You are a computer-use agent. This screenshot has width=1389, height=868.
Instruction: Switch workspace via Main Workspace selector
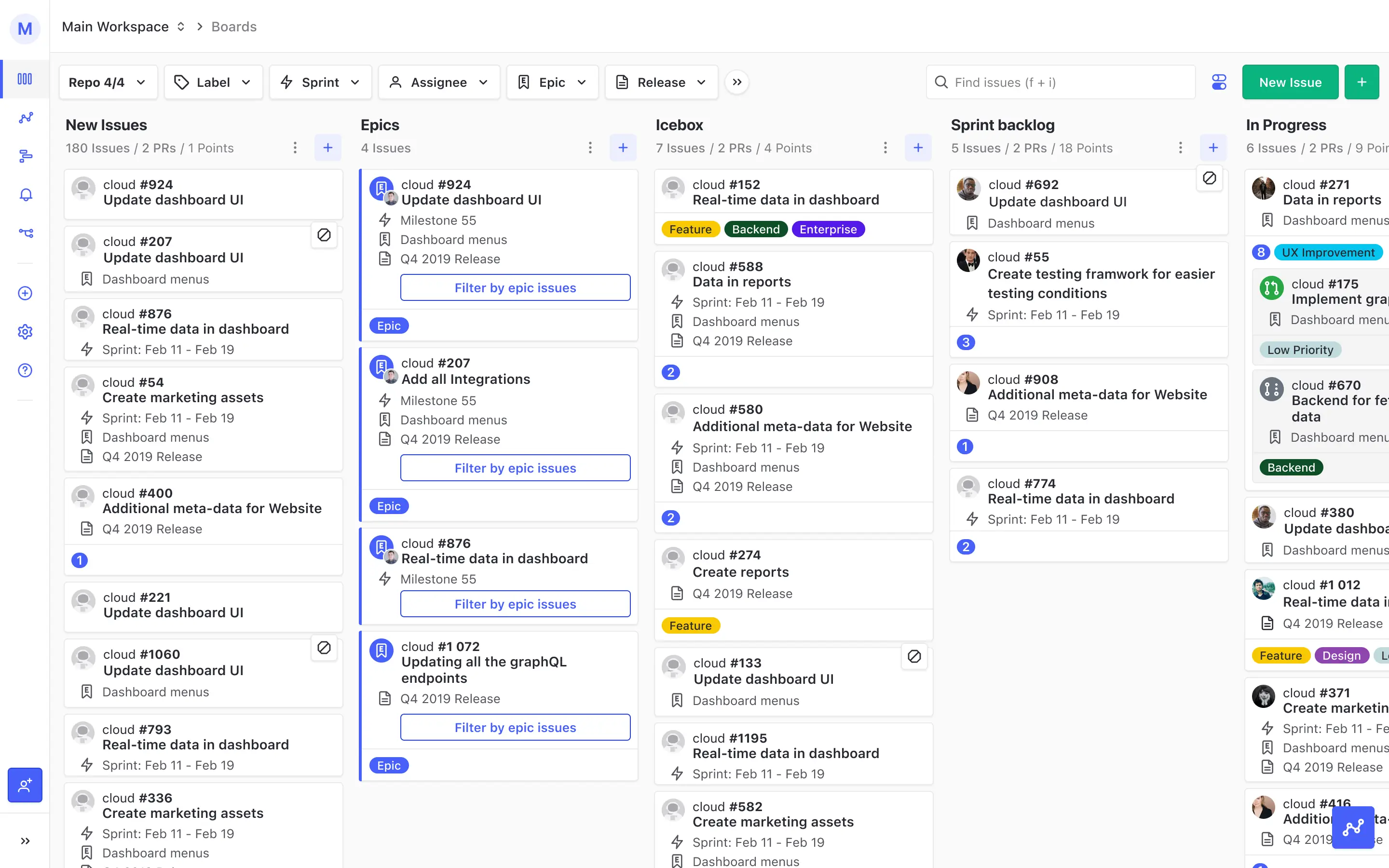[x=123, y=27]
